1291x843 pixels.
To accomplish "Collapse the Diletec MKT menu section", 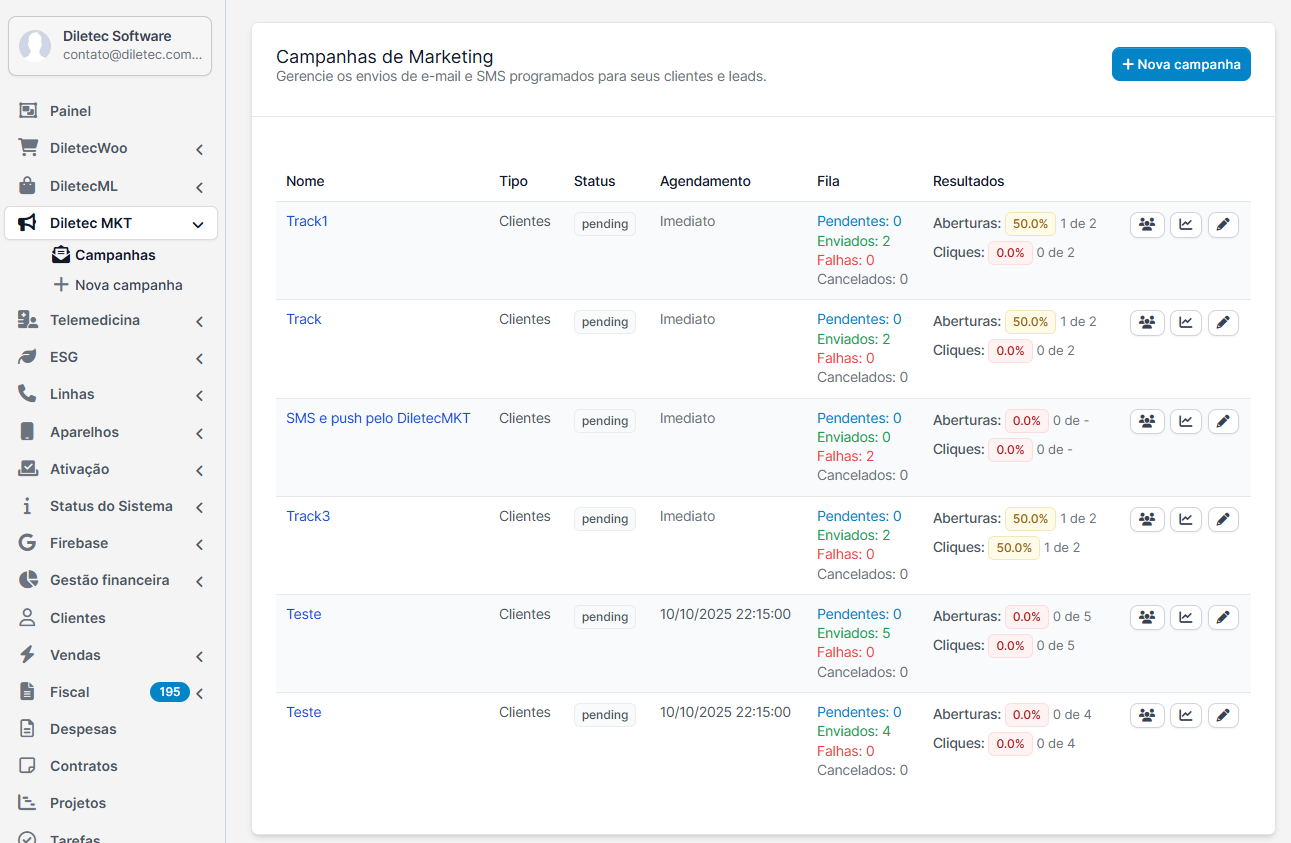I will 198,224.
